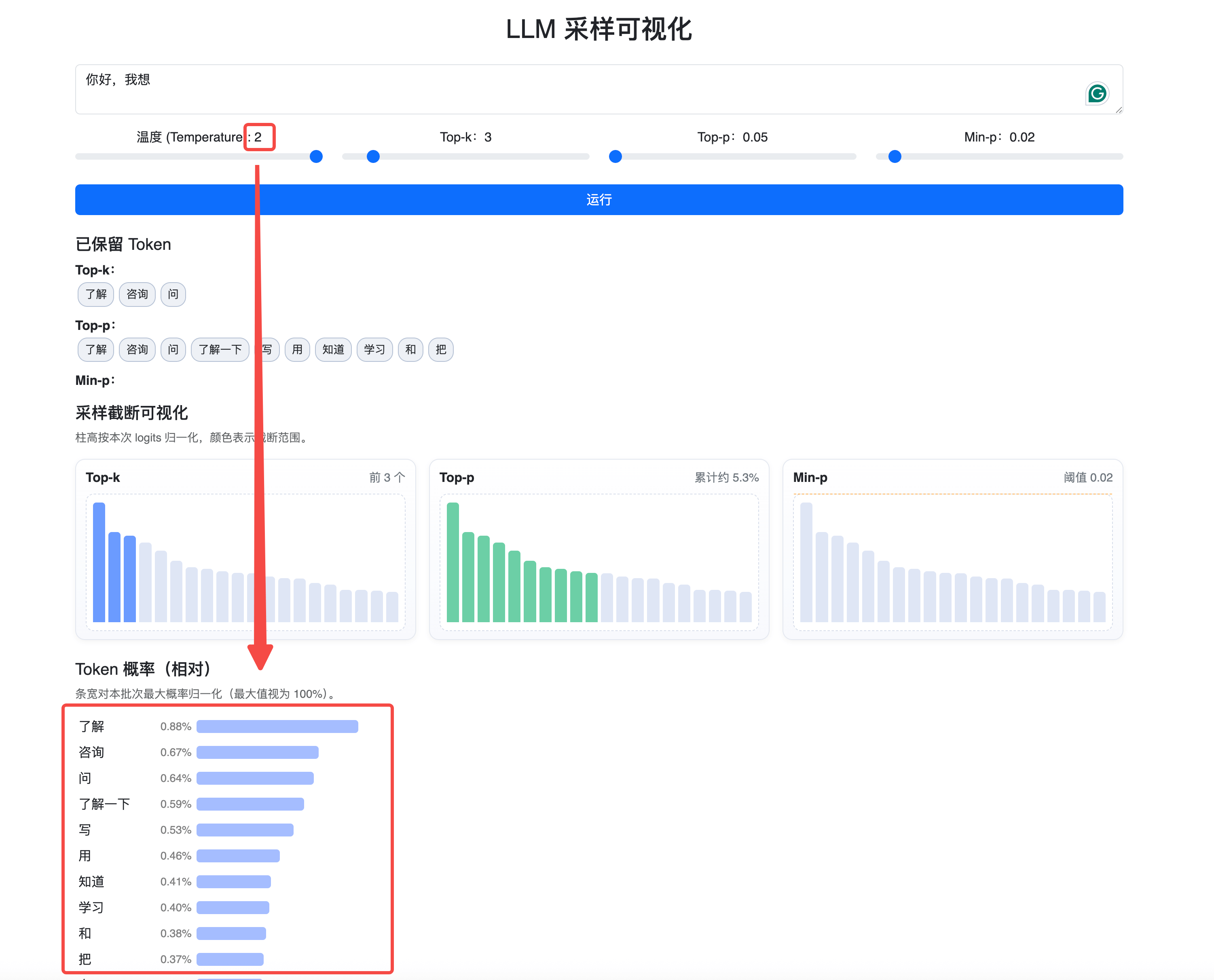
Task: Click the 咨询 chip under Top-k
Action: click(x=137, y=294)
